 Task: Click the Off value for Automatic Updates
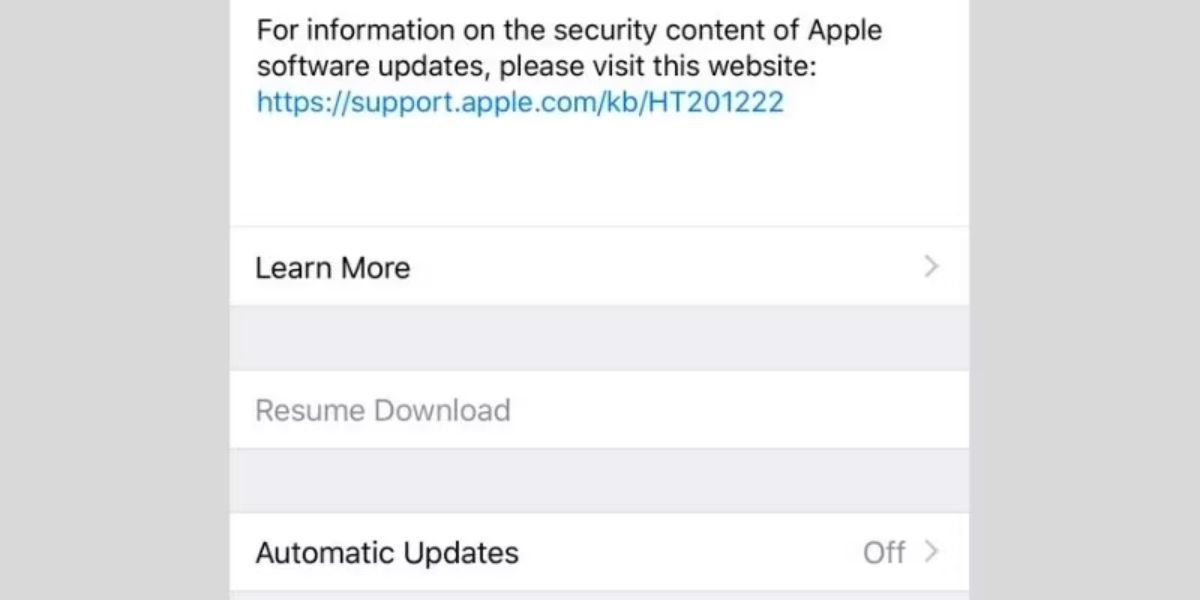pyautogui.click(x=883, y=553)
